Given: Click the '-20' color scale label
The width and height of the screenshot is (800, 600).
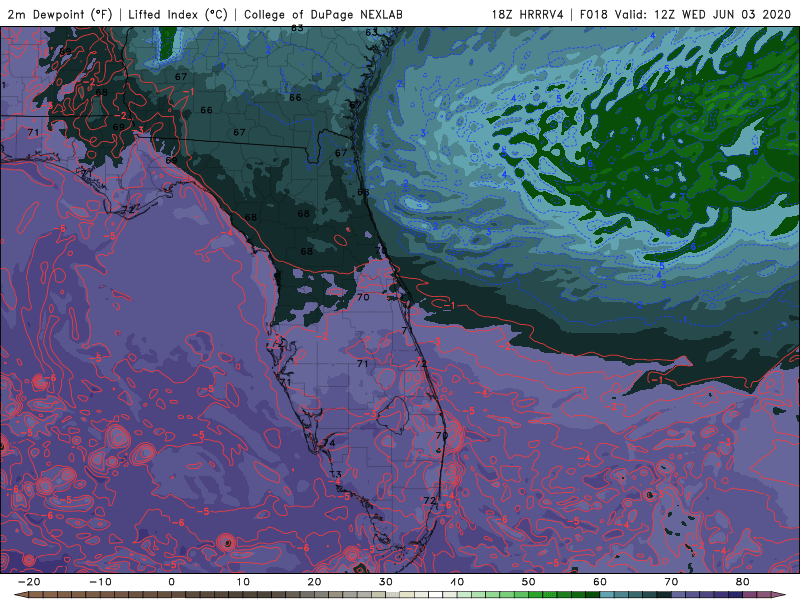Looking at the screenshot, I should 29,582.
